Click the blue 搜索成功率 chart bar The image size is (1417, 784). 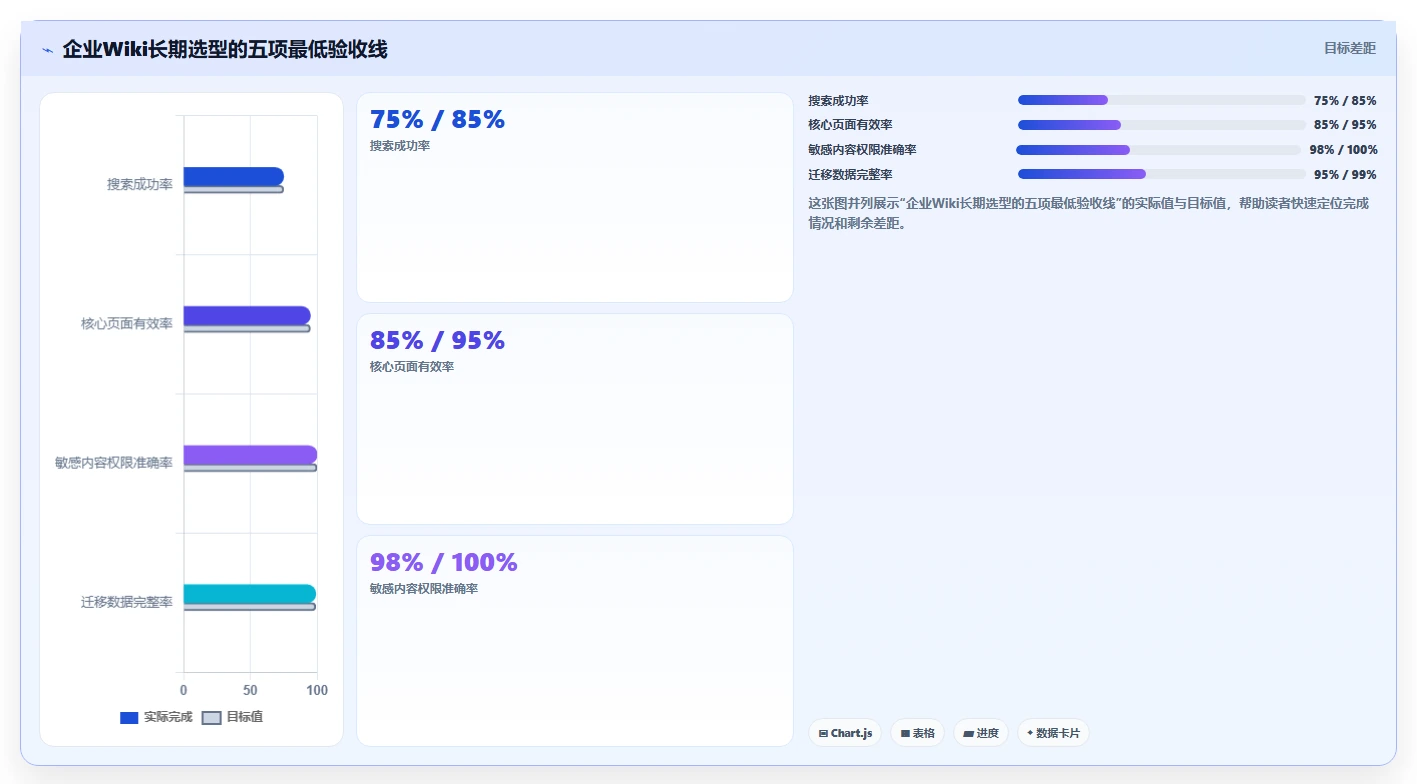click(x=233, y=176)
